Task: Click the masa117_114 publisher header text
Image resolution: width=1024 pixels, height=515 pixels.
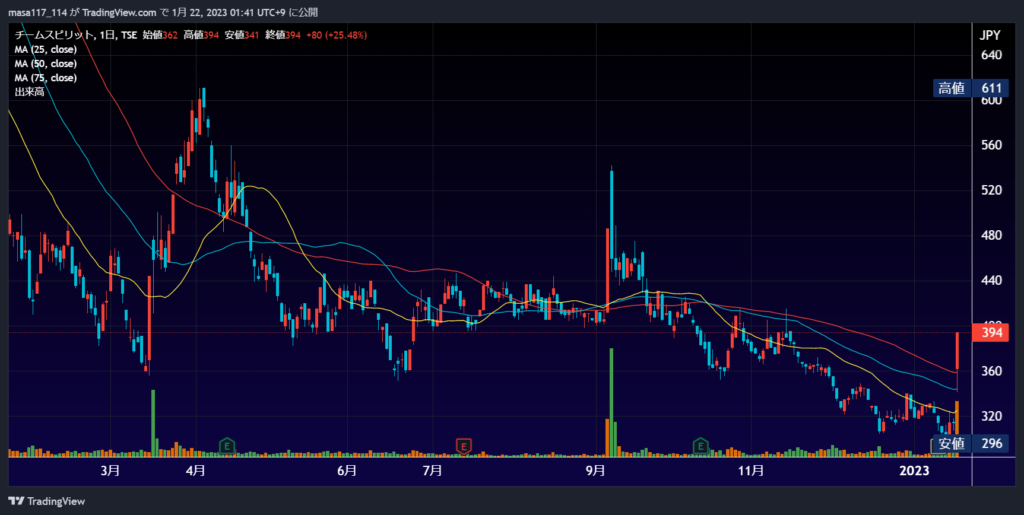Action: 37,12
